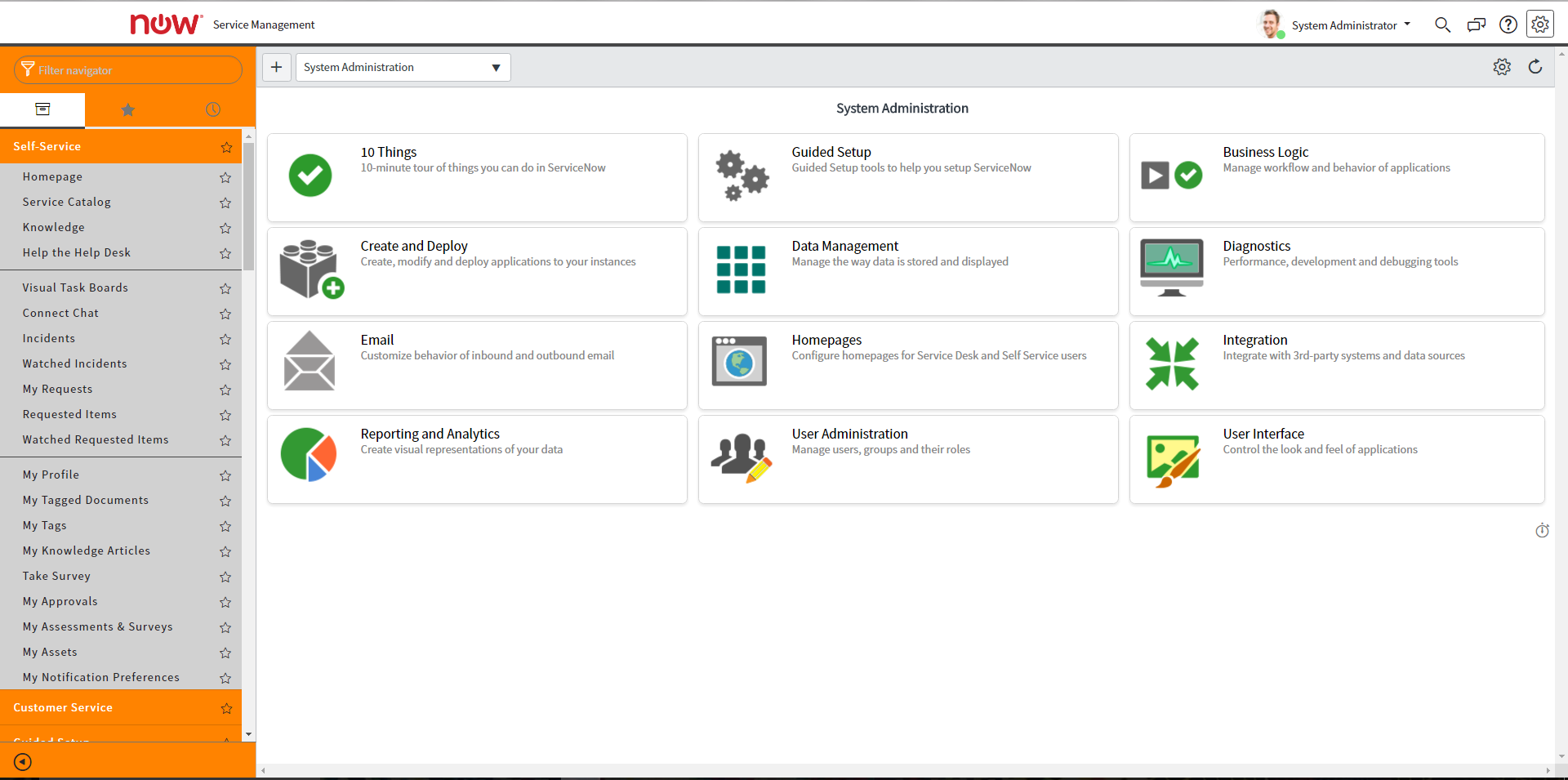Click horizontal scrollbar right arrow
This screenshot has height=780, width=1568.
click(x=1548, y=770)
